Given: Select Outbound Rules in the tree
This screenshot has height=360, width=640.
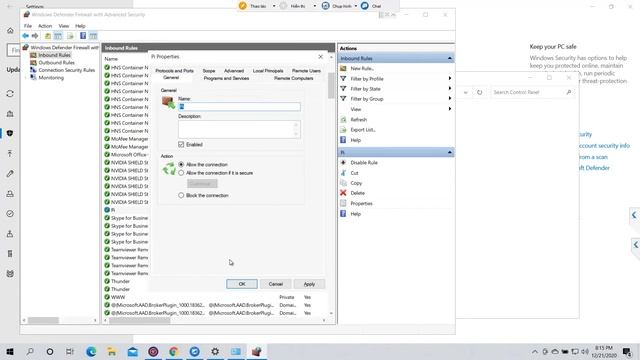Looking at the screenshot, I should 56,62.
